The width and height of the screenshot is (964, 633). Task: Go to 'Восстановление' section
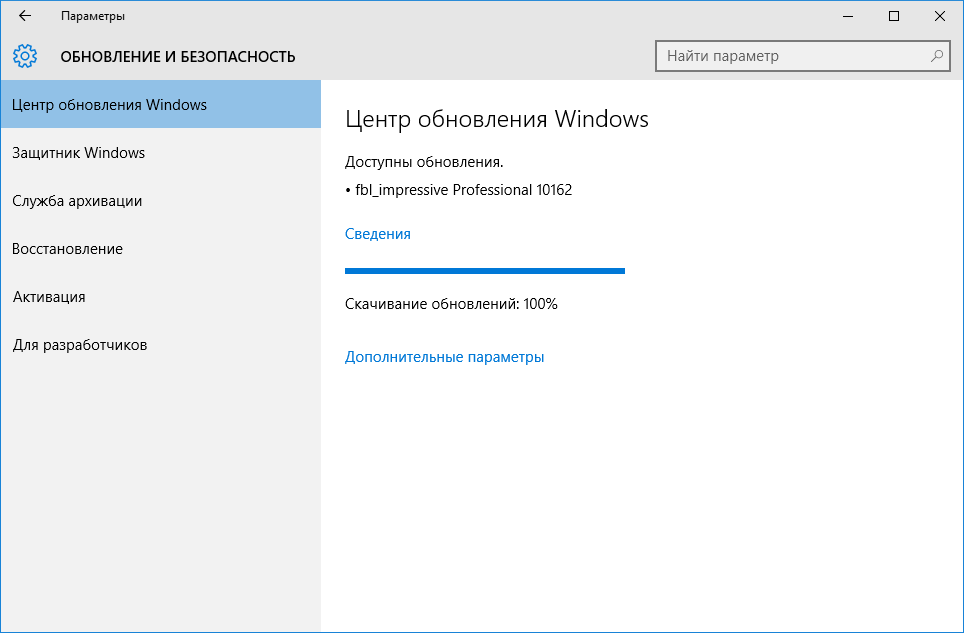pos(160,249)
